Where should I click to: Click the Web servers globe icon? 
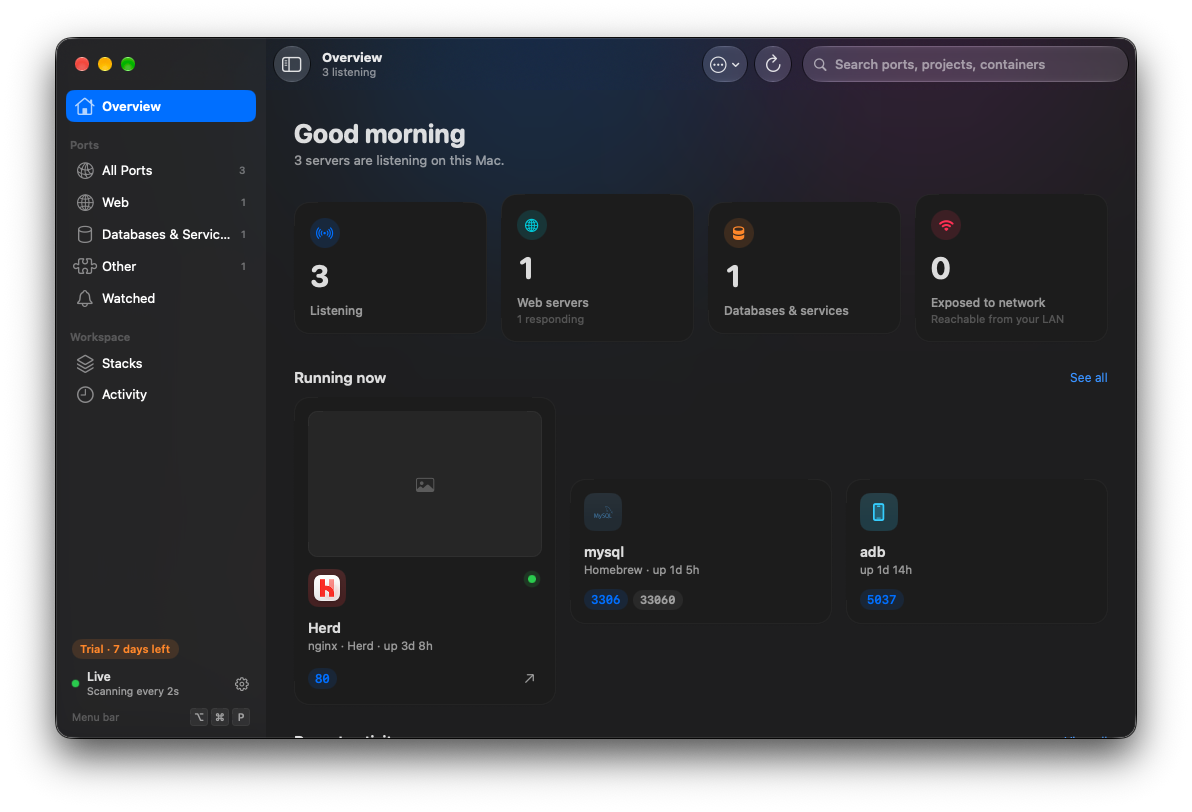pos(531,225)
